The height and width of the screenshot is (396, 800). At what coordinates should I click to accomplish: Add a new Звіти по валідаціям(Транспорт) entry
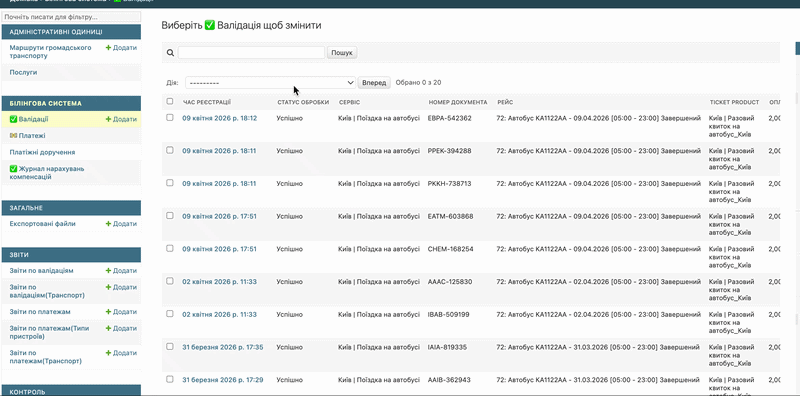coord(121,287)
